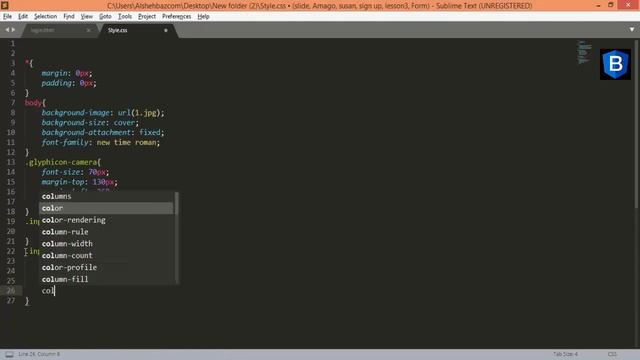The width and height of the screenshot is (640, 360).
Task: Choose 'column-fill' autocomplete suggestion
Action: (106, 279)
